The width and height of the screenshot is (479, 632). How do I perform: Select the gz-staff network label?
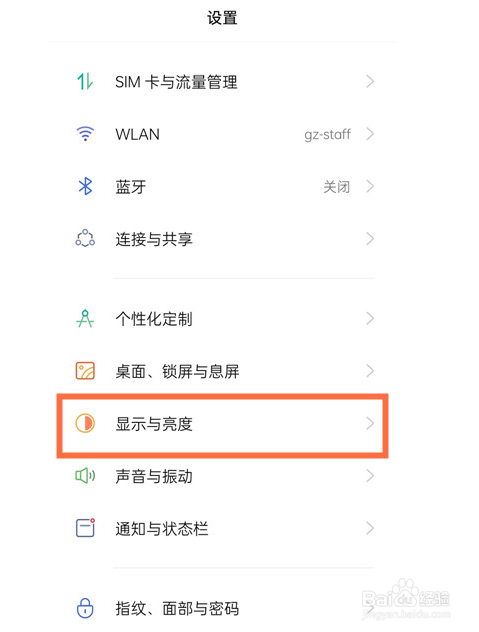click(x=327, y=134)
